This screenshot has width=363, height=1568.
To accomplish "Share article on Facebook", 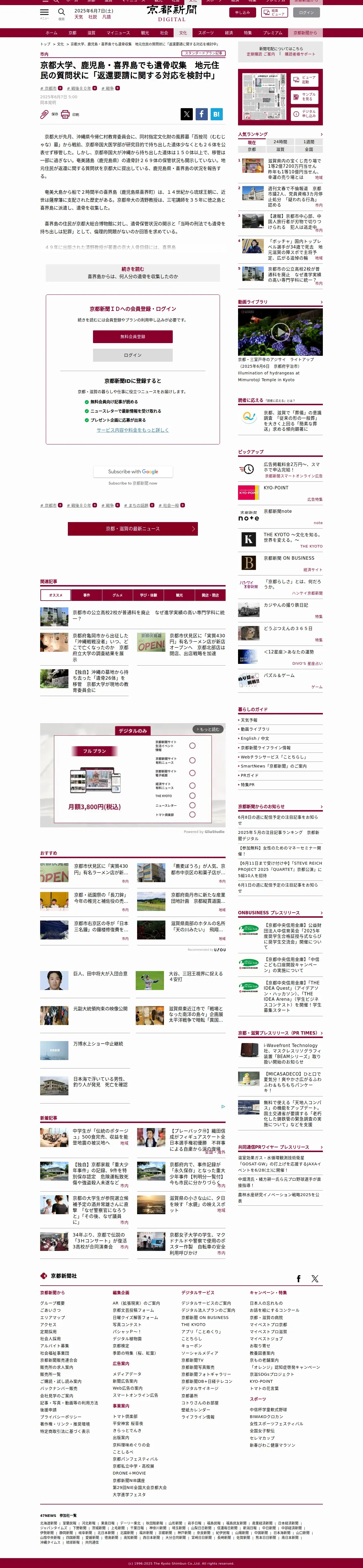I will (201, 114).
